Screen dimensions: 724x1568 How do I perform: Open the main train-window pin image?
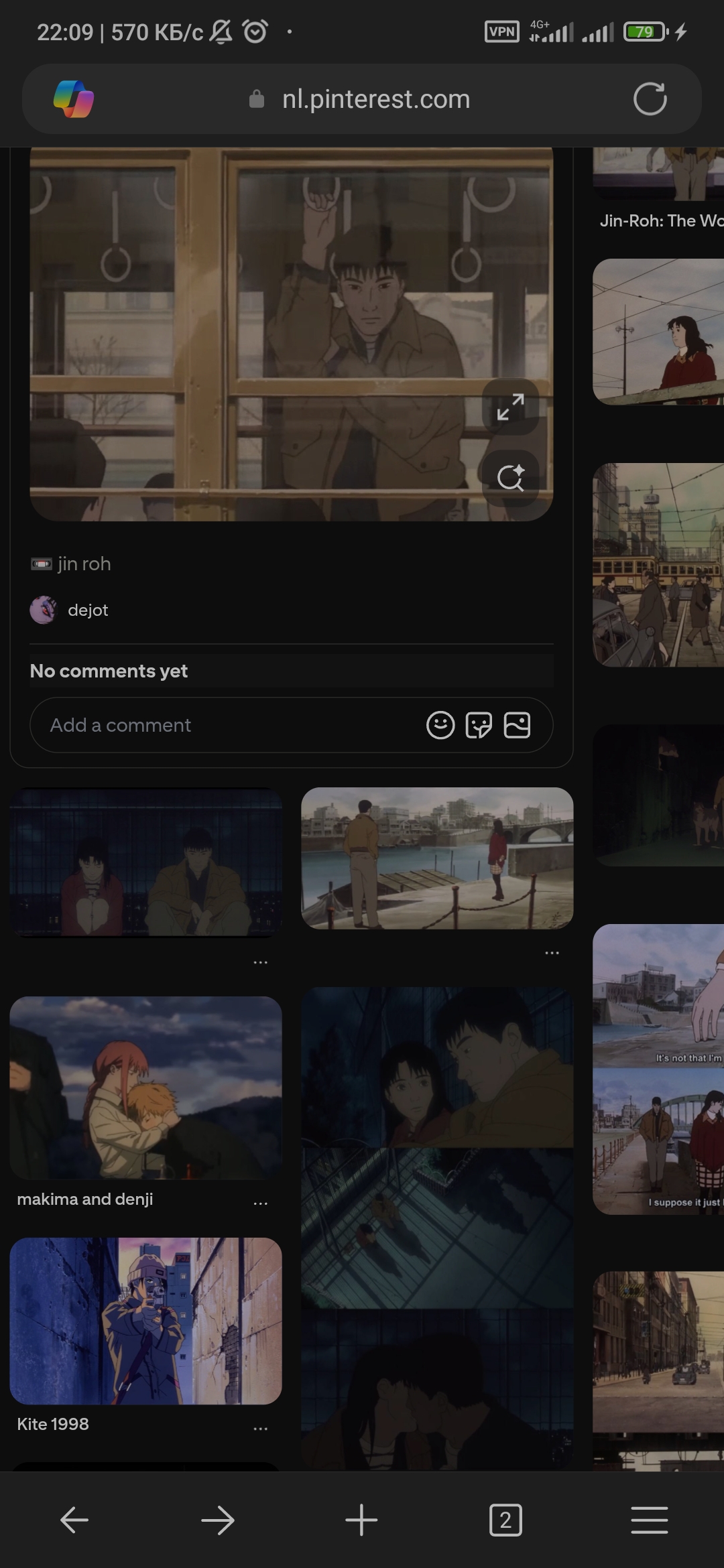pyautogui.click(x=292, y=334)
